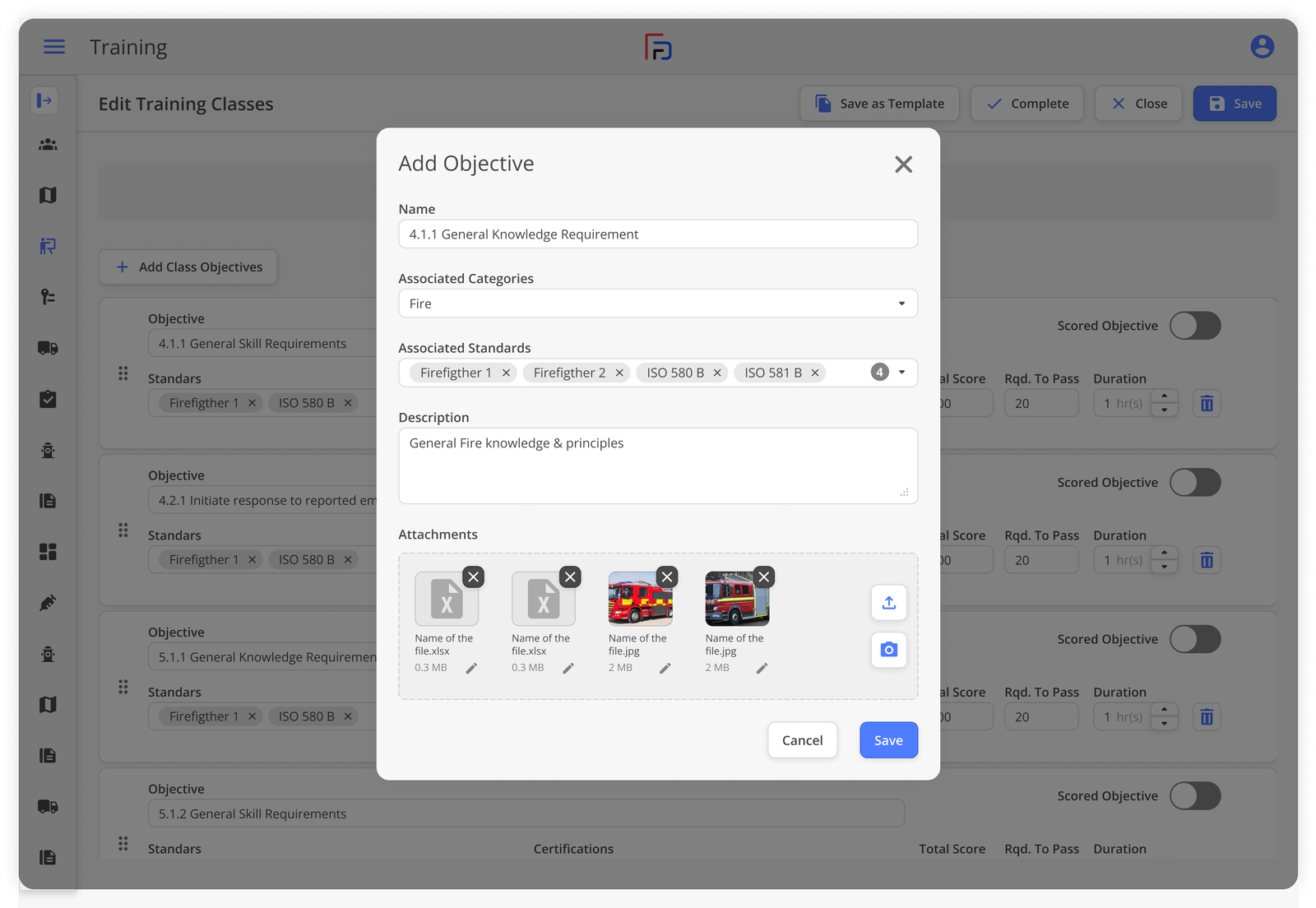The height and width of the screenshot is (908, 1316).
Task: Click Save as Template
Action: tap(878, 103)
